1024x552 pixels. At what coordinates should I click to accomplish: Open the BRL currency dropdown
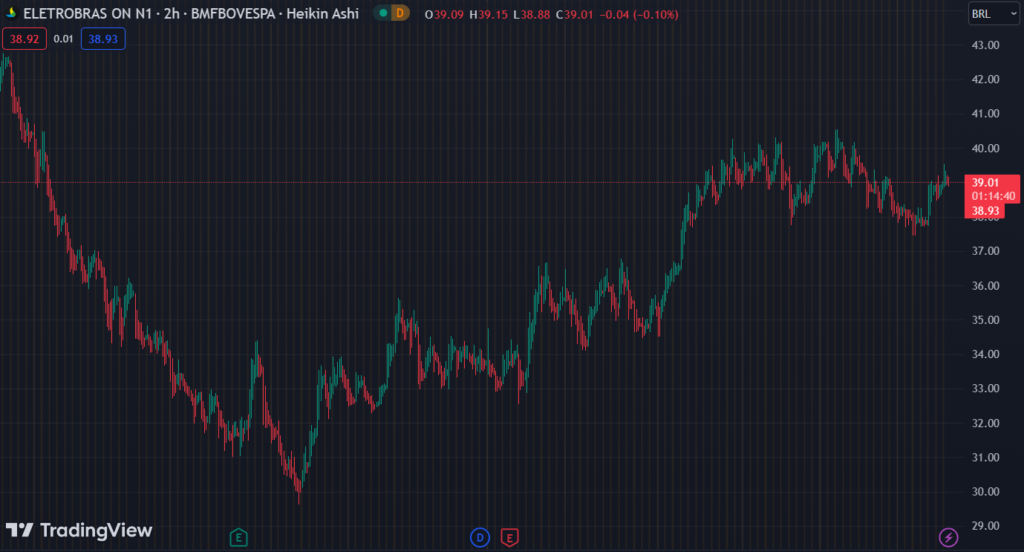pyautogui.click(x=993, y=14)
